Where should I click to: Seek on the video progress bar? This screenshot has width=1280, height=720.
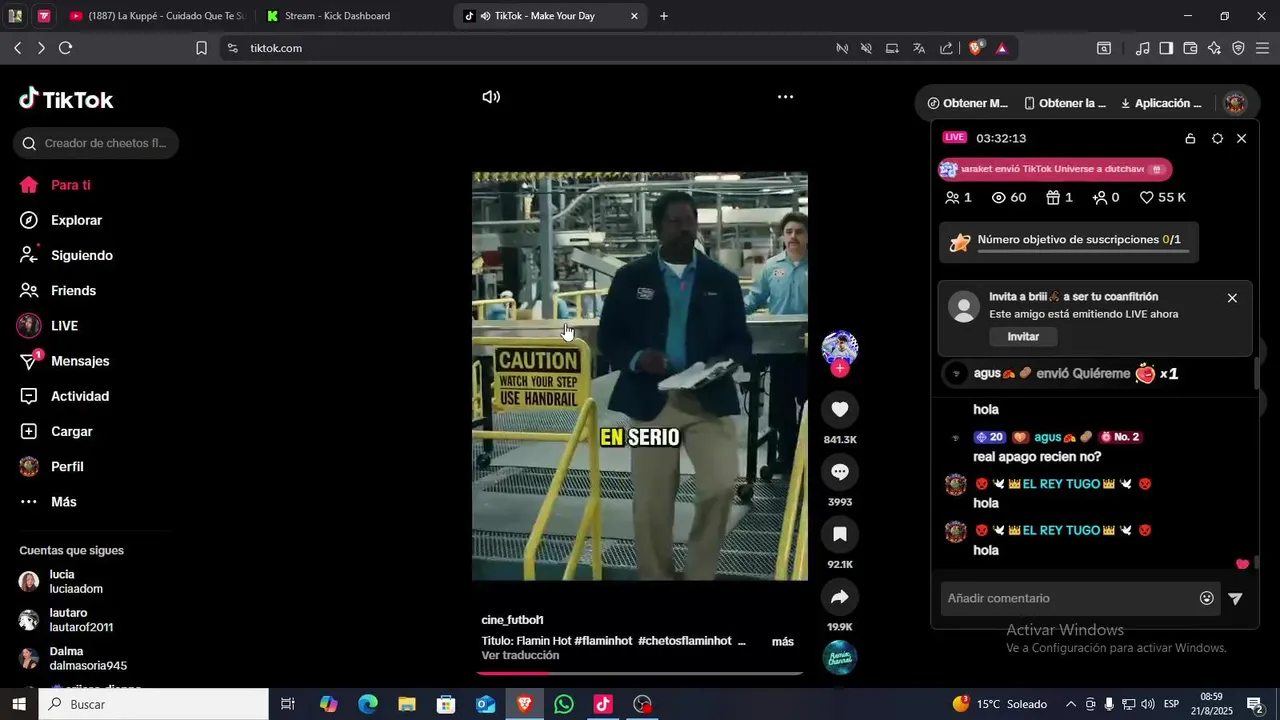(x=640, y=673)
